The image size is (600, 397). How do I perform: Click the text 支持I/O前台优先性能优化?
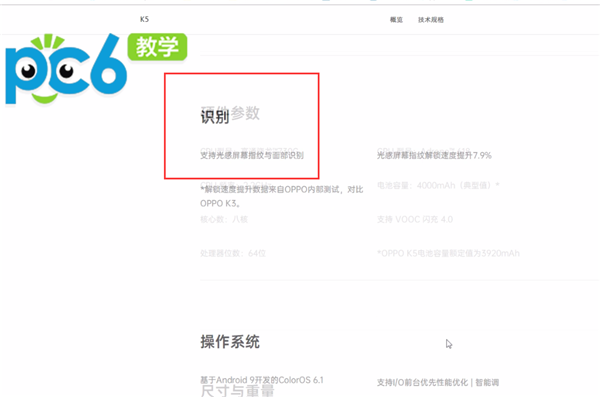422,382
